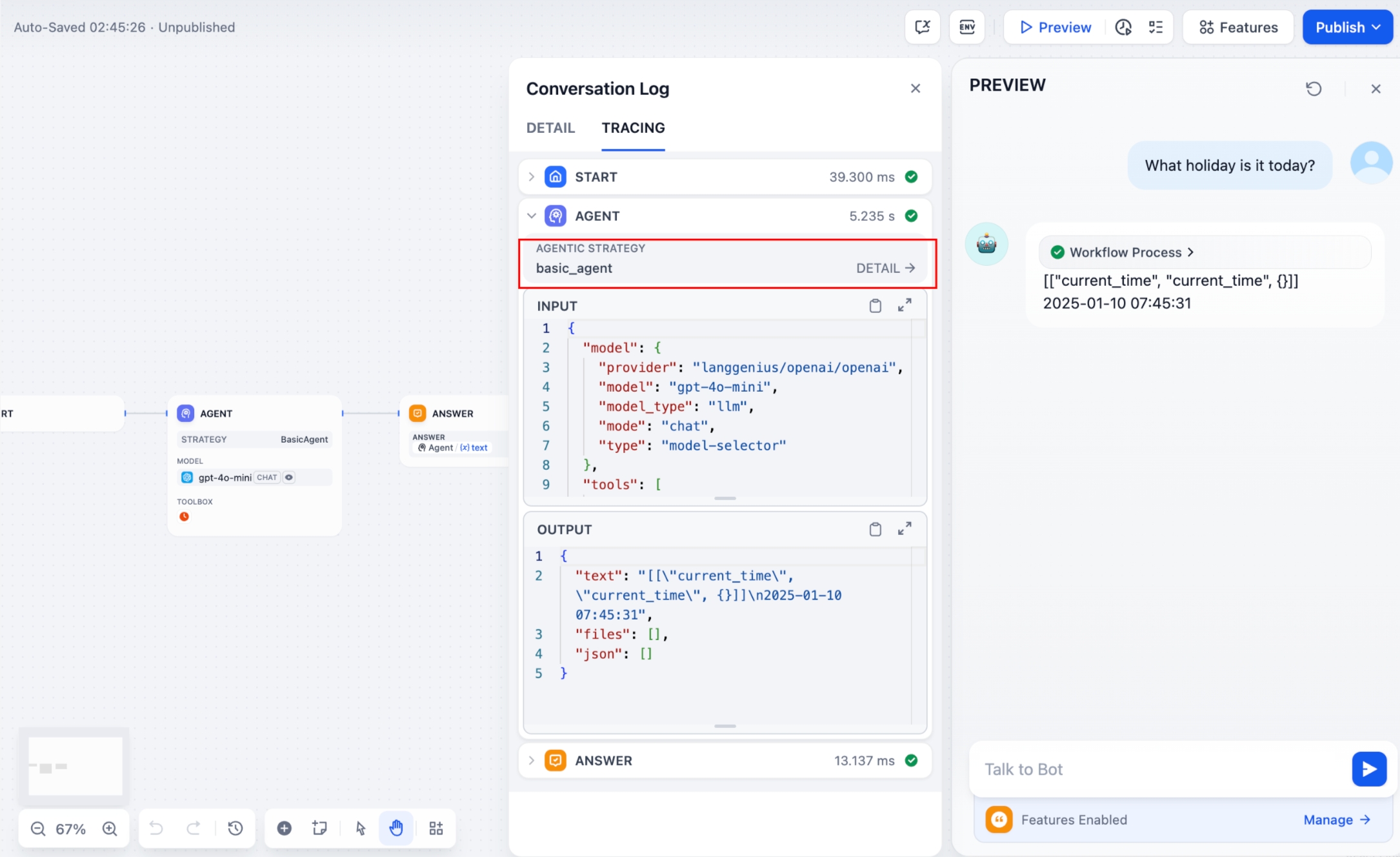Click the add node plus icon
This screenshot has height=857, width=1400.
pos(284,828)
